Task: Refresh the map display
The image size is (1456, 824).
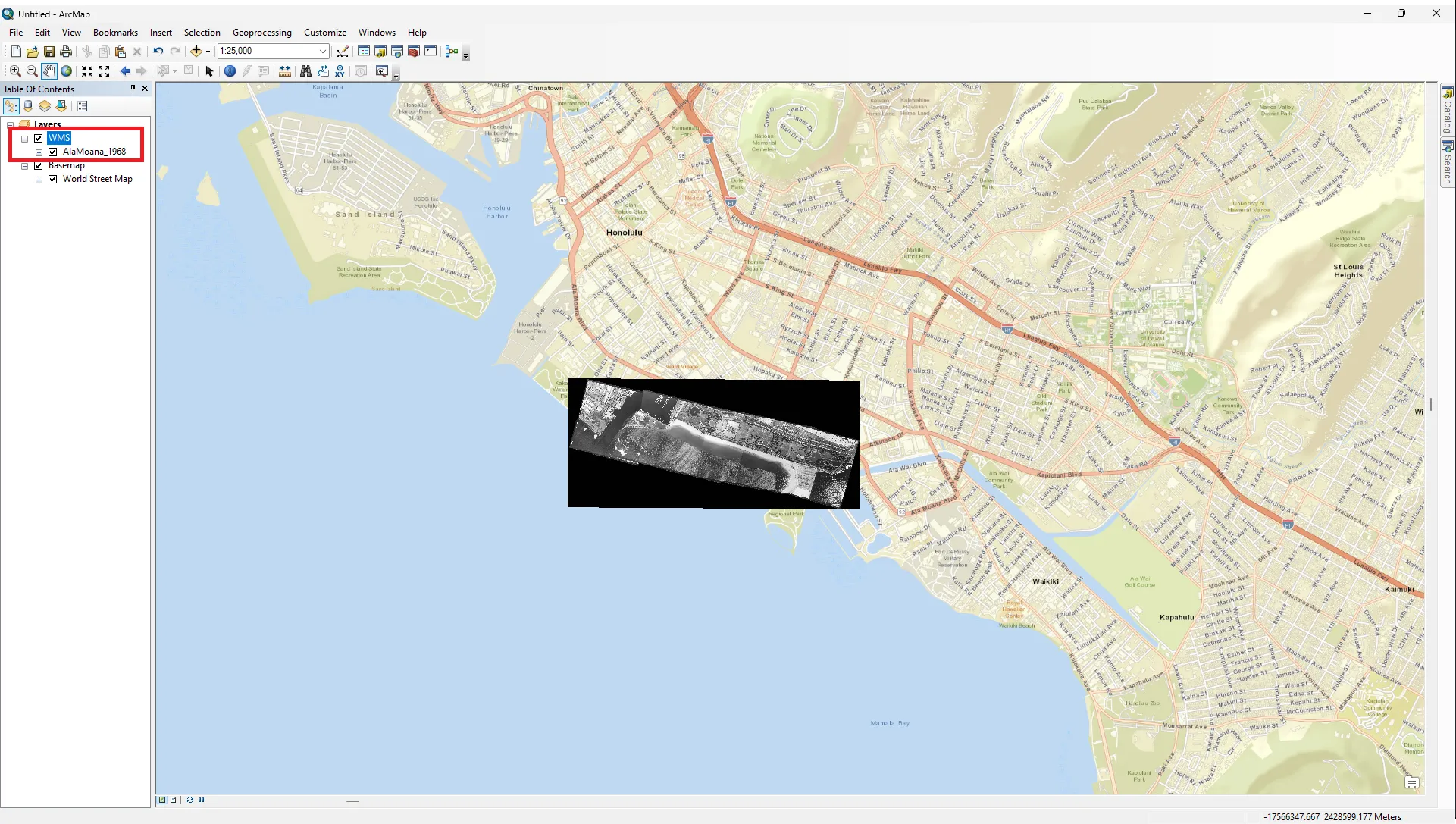Action: pyautogui.click(x=189, y=800)
